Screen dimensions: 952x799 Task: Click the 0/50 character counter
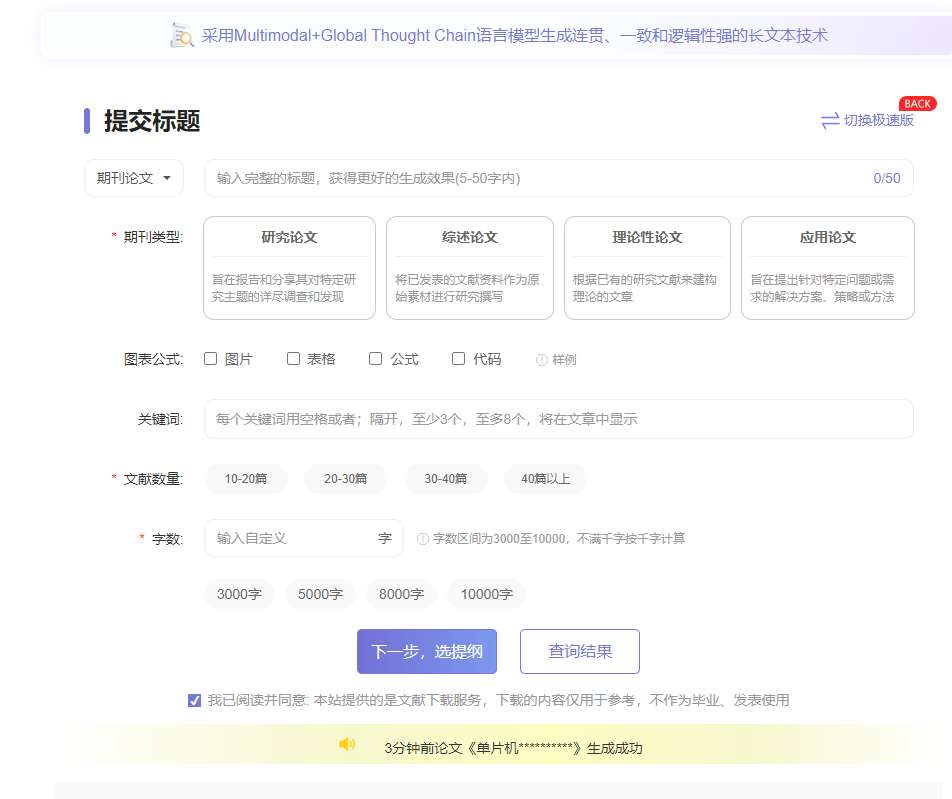[886, 178]
